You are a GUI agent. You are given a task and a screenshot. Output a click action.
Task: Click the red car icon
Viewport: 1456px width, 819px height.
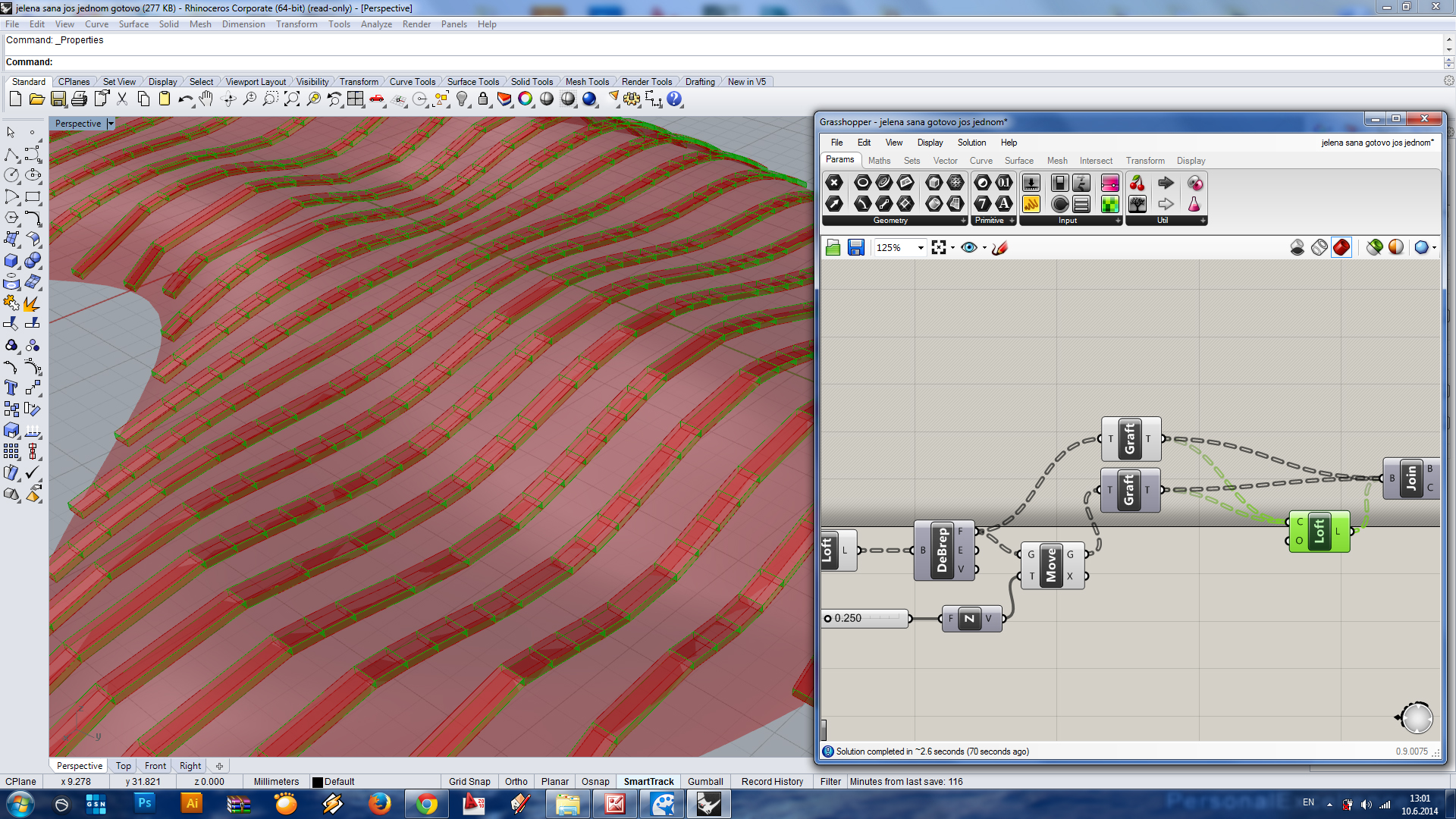377,99
